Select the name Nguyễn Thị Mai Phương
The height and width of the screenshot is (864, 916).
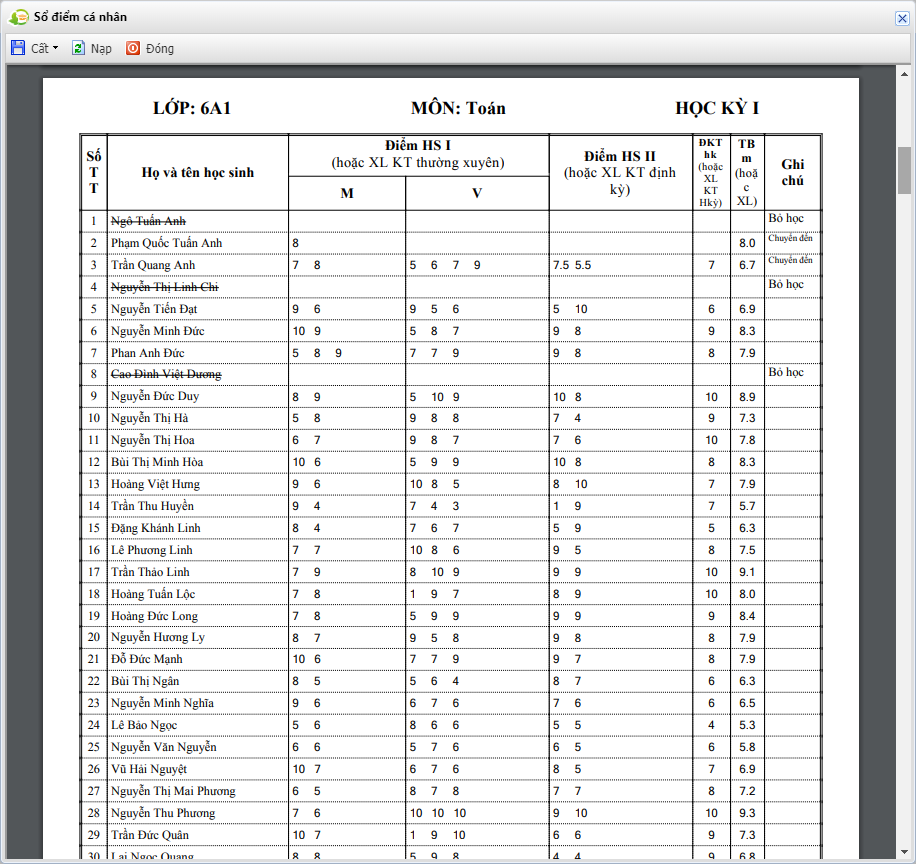174,792
